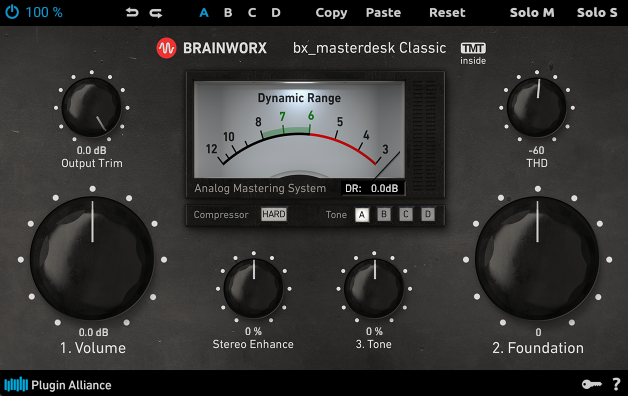Click the DR value readout

coord(372,188)
